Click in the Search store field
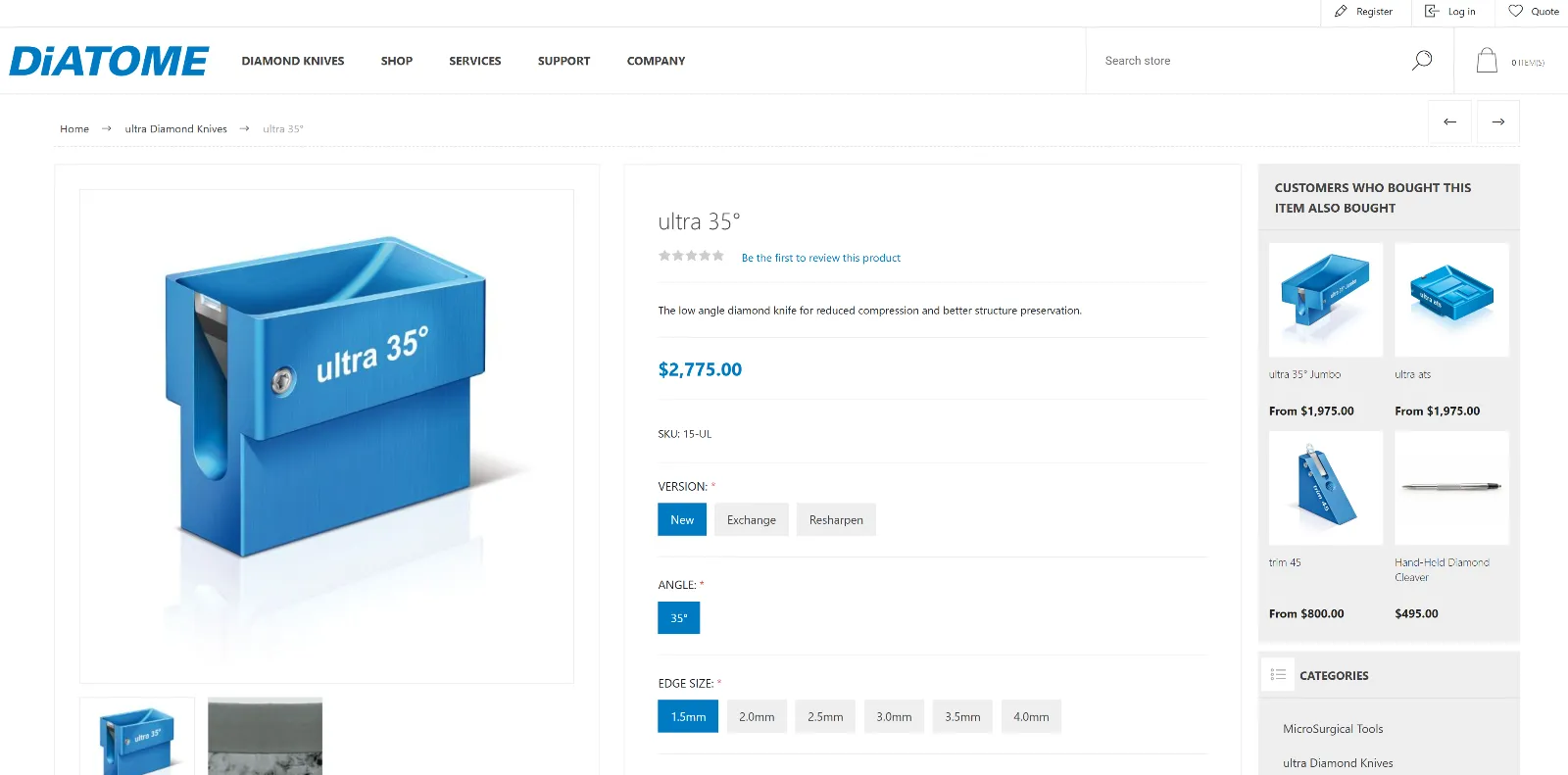Screen dimensions: 1568x775 pos(1249,61)
